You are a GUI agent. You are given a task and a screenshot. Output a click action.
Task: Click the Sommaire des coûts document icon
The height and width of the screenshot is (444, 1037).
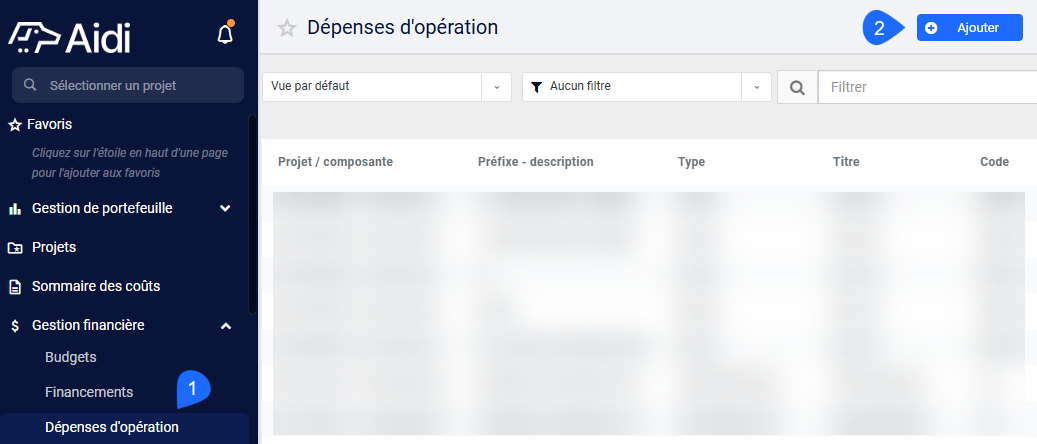tap(15, 287)
